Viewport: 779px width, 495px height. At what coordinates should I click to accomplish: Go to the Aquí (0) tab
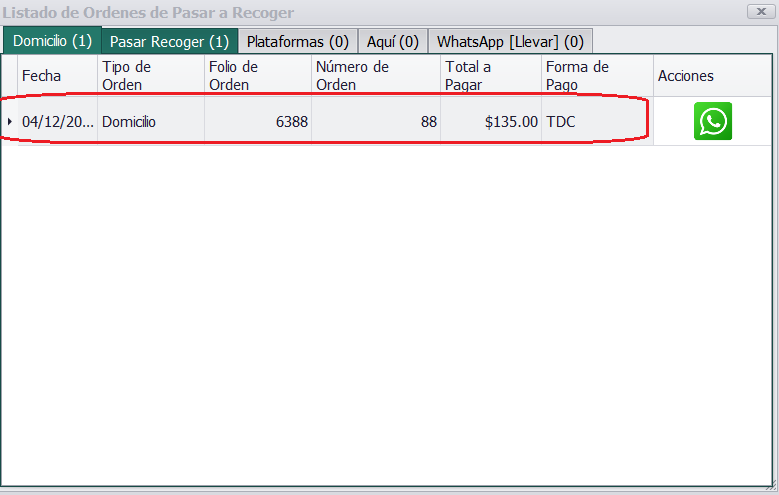(392, 42)
